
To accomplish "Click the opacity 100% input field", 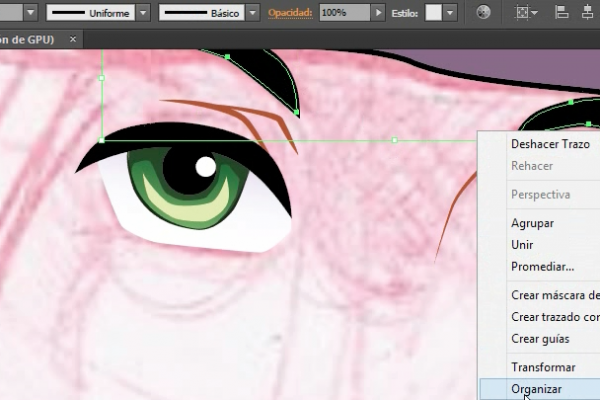I will tap(343, 14).
